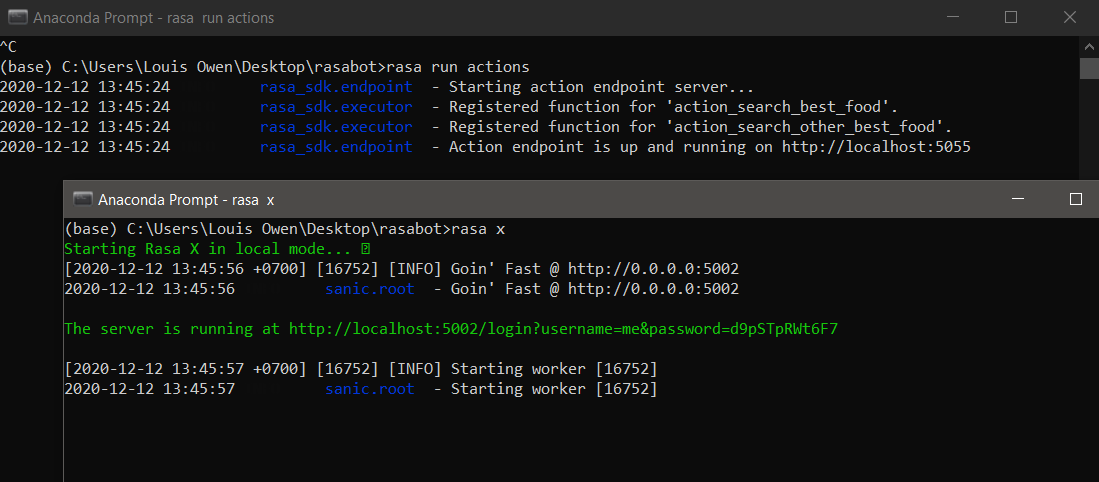Click the 'rasa run actions' command text
1099x482 pixels.
tap(458, 67)
